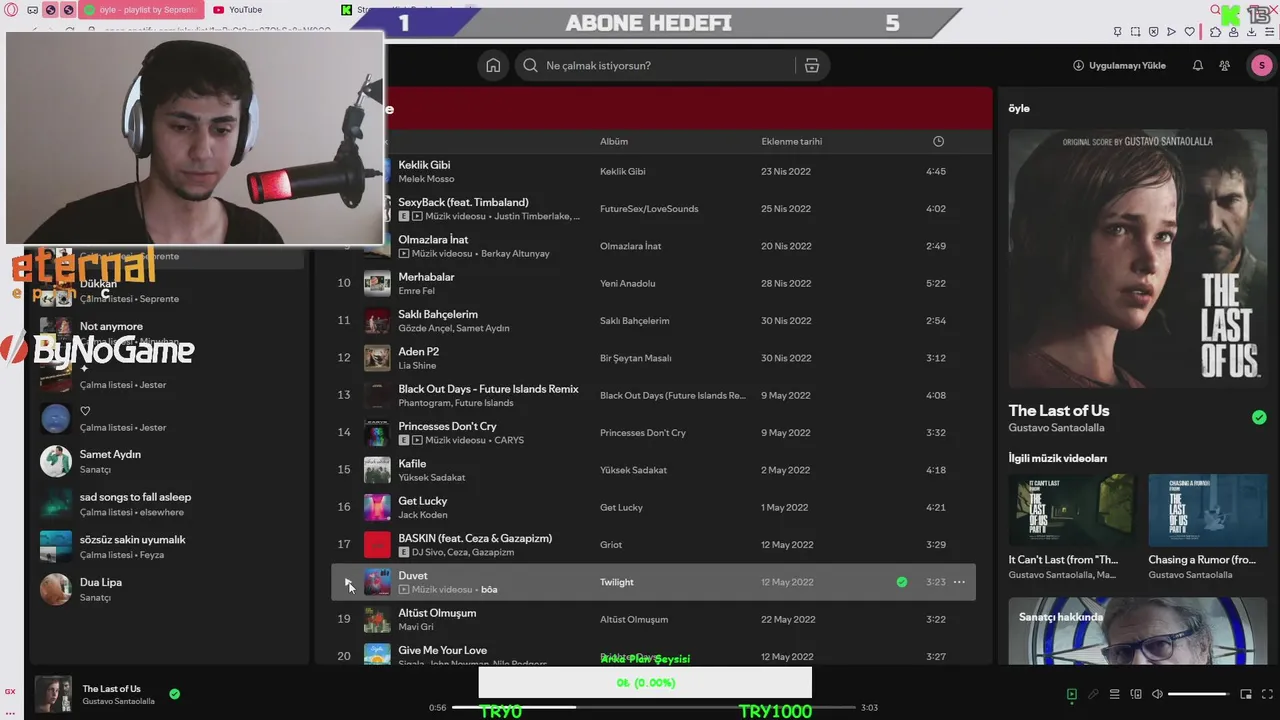Viewport: 1280px width, 720px height.
Task: Open the Browse icon in search bar
Action: 811,66
